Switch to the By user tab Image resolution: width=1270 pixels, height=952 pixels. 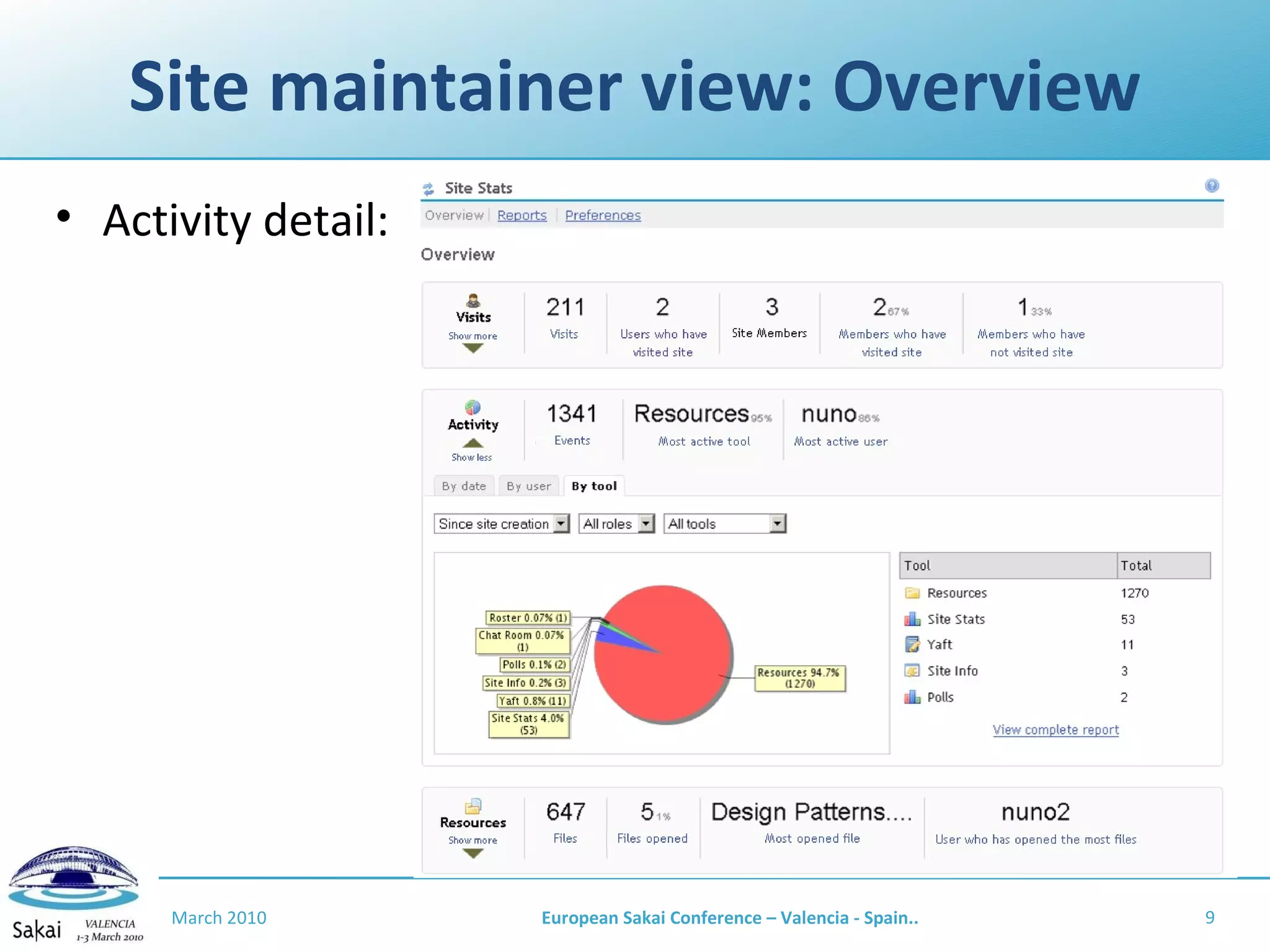click(x=529, y=486)
